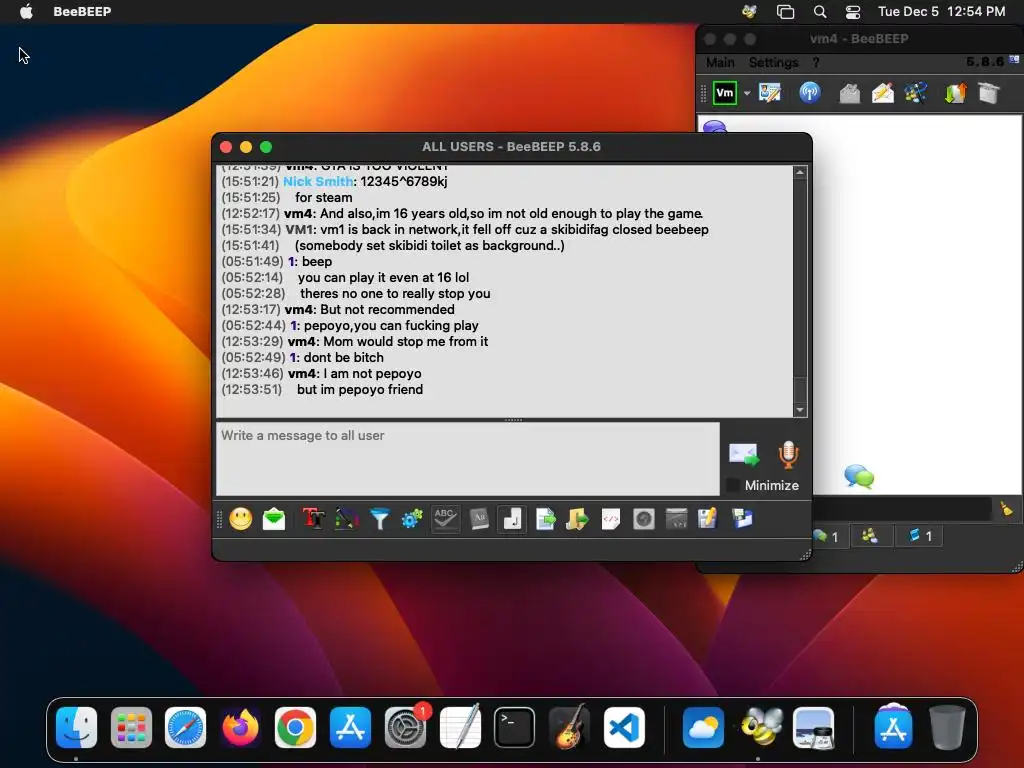Send the message with envelope arrow button
The width and height of the screenshot is (1024, 768).
pos(744,455)
